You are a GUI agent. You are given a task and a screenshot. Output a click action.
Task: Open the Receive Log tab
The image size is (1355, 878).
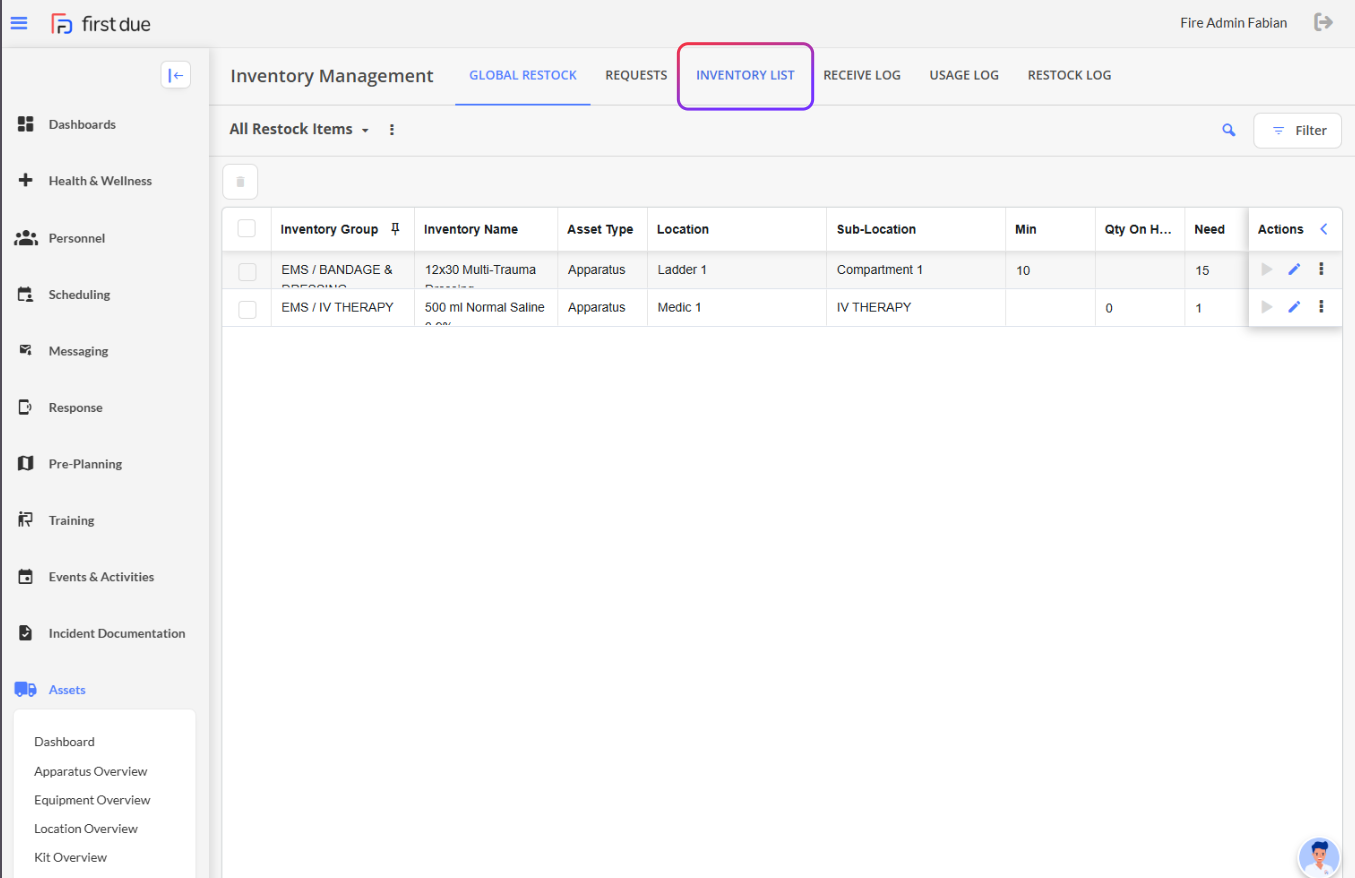[x=862, y=75]
